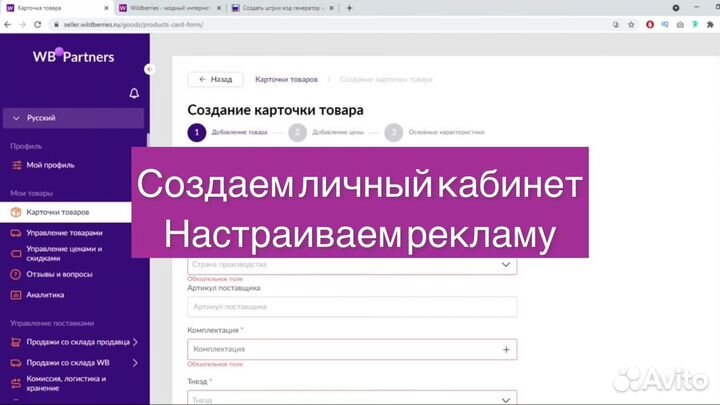Select Карточки товаров in the sidebar
This screenshot has width=720, height=405.
[x=66, y=212]
